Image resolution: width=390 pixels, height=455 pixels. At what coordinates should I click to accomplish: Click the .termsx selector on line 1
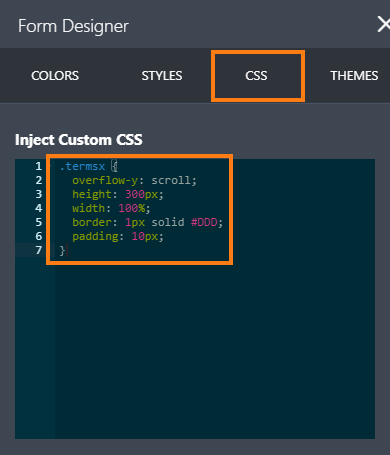pos(82,166)
